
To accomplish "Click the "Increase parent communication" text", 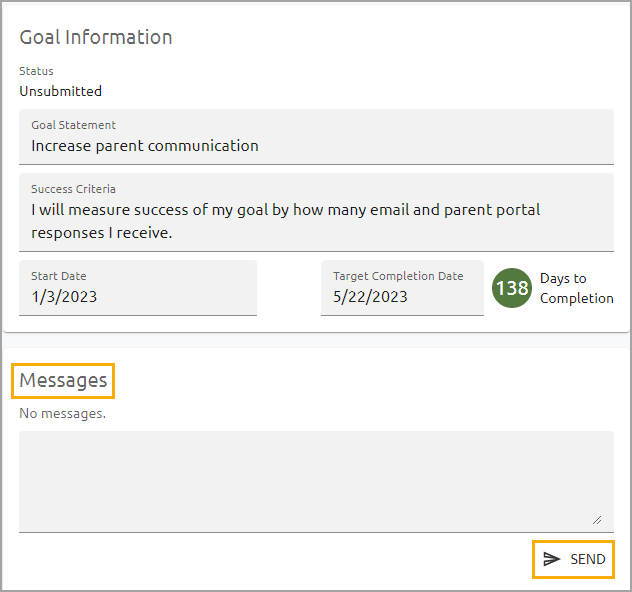I will (145, 146).
